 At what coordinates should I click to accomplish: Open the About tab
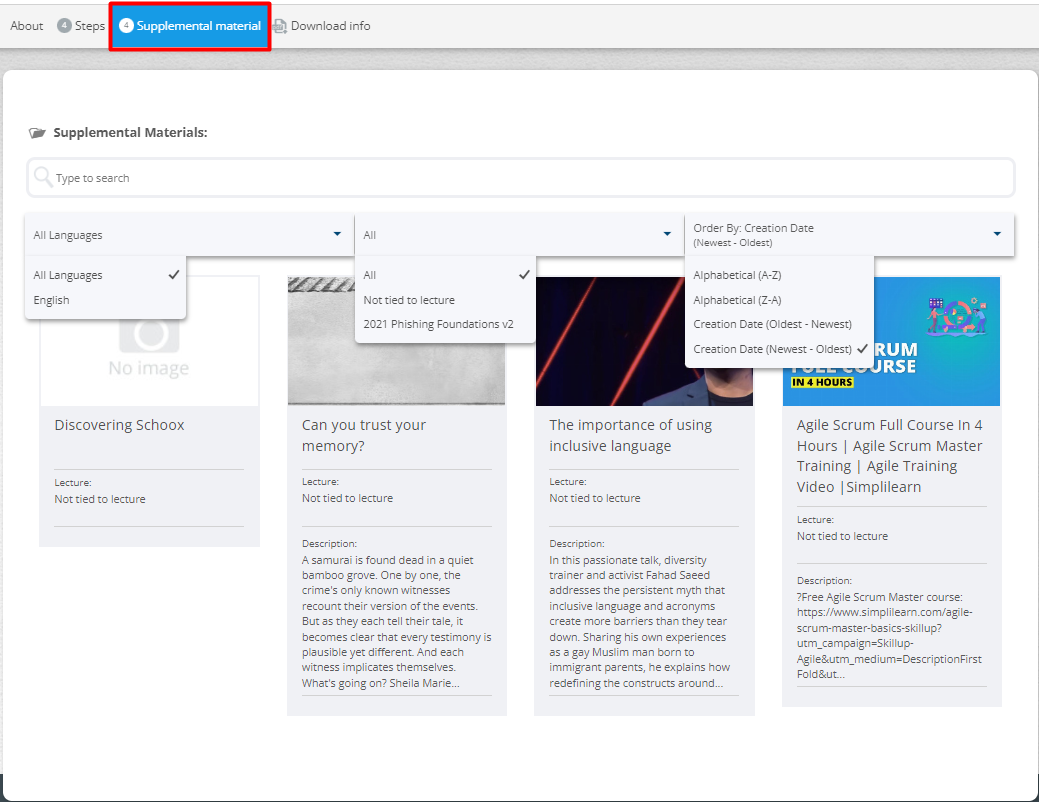click(x=27, y=26)
